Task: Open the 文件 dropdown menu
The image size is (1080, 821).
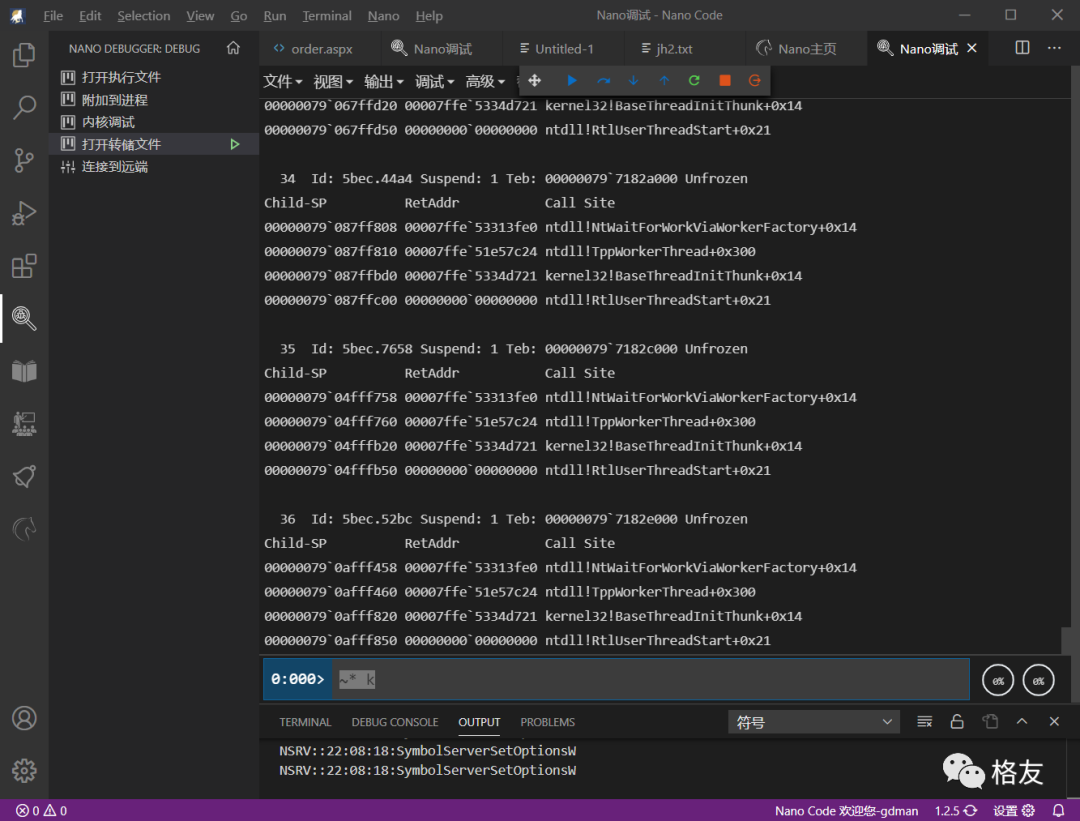Action: (x=282, y=81)
